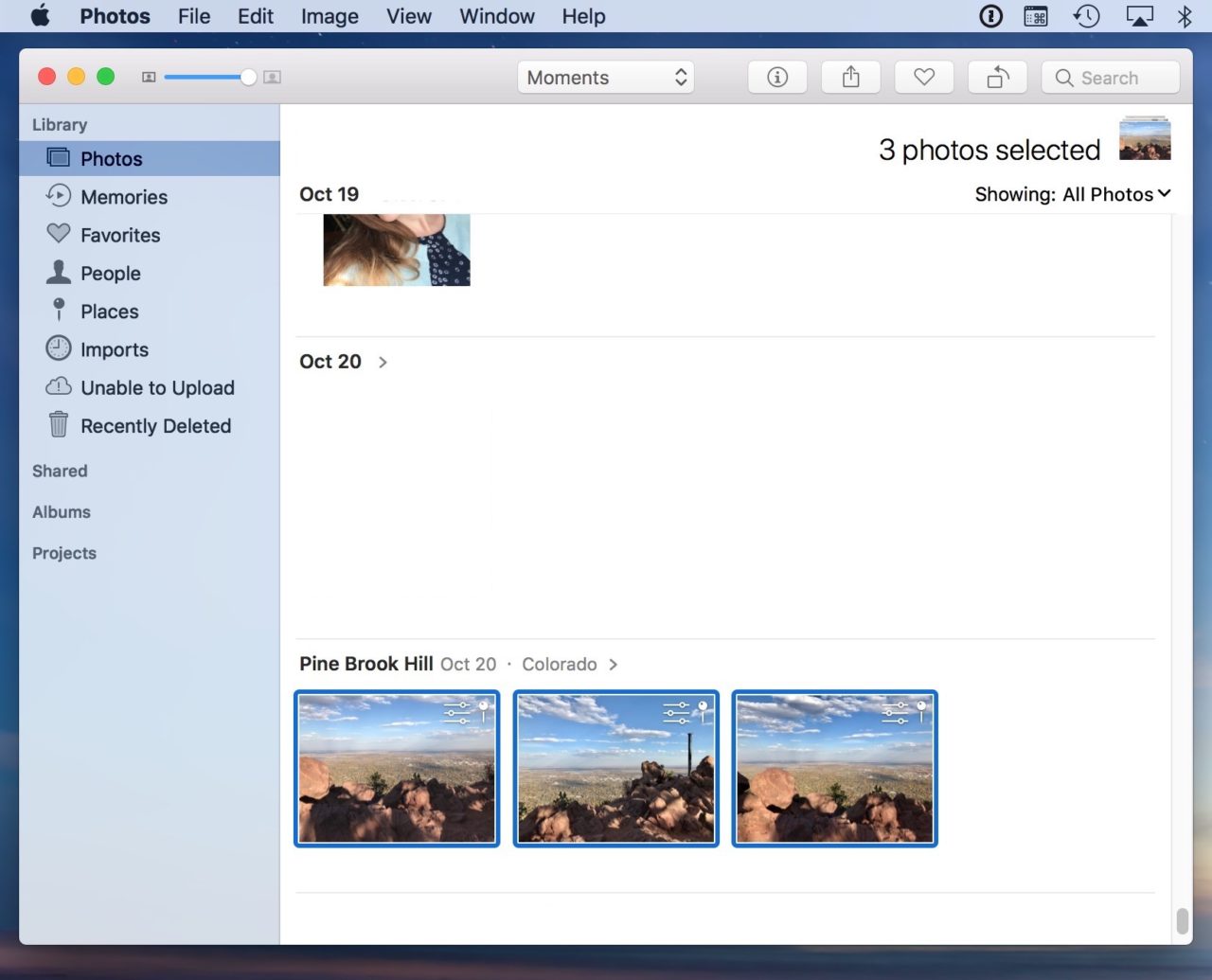Screen dimensions: 1212x980
Task: Expand the Projects sidebar section
Action: 64,553
